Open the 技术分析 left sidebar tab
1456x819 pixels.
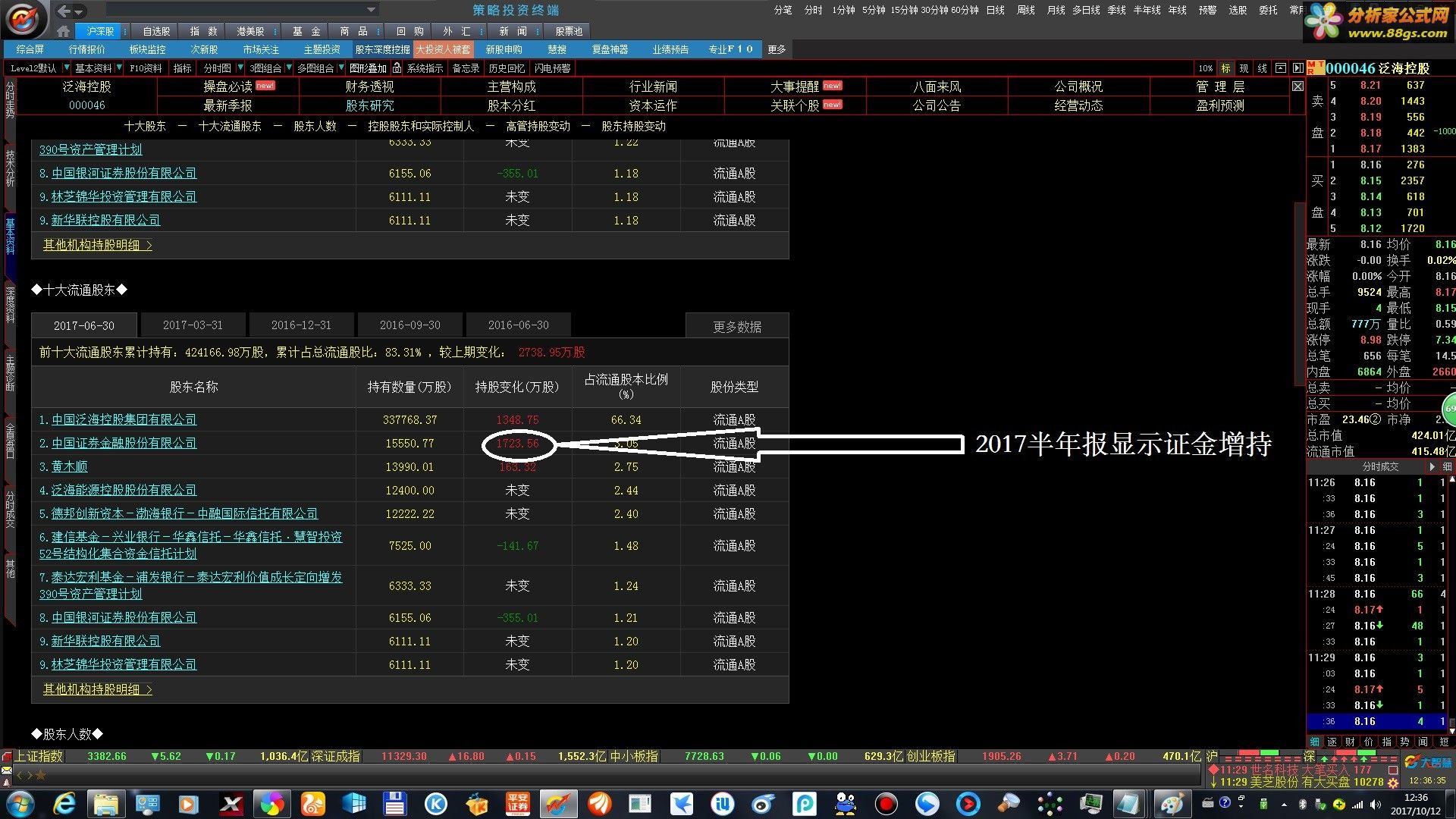pyautogui.click(x=10, y=168)
